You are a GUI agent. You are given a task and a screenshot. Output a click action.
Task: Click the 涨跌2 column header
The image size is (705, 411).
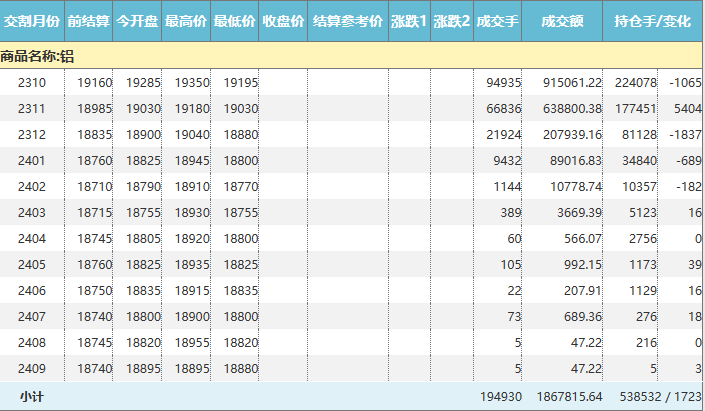pos(451,21)
